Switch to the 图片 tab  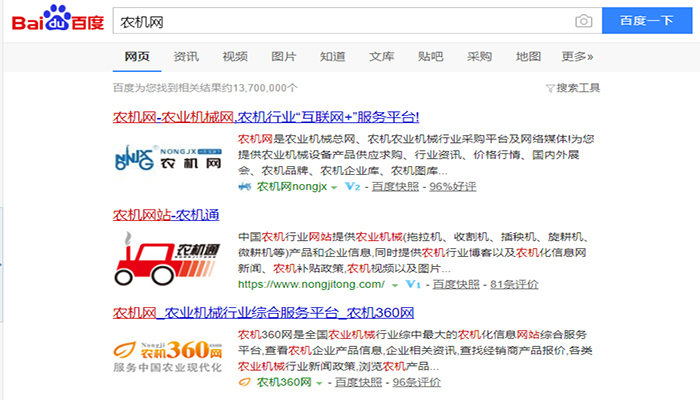pos(284,56)
